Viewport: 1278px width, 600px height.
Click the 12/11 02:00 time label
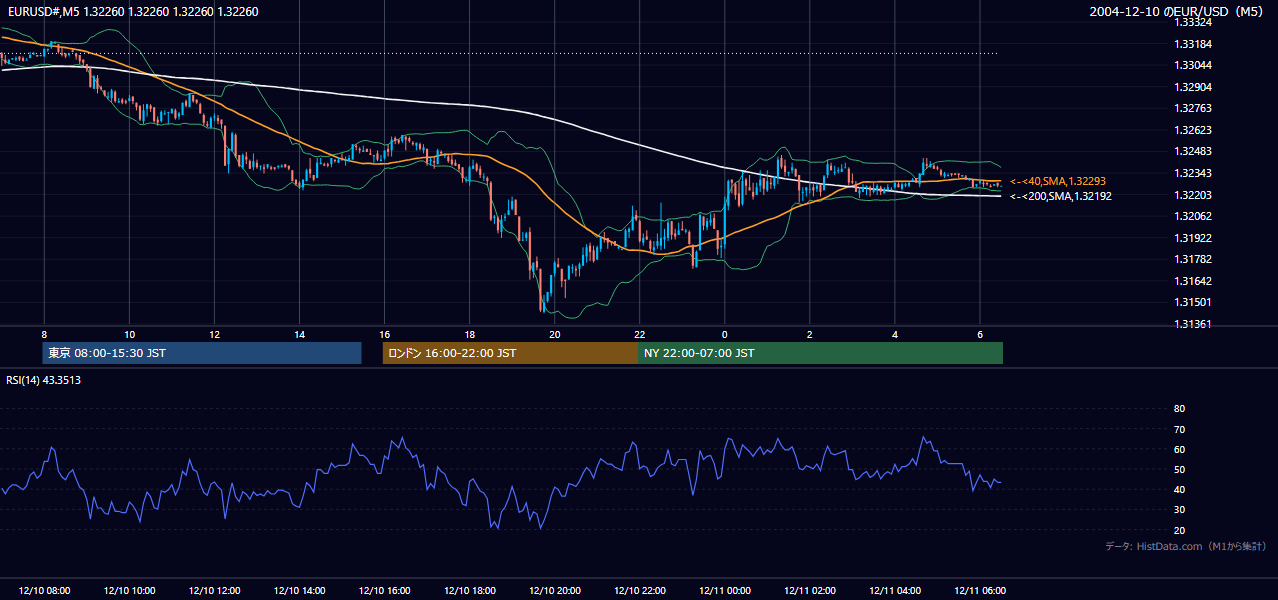810,590
